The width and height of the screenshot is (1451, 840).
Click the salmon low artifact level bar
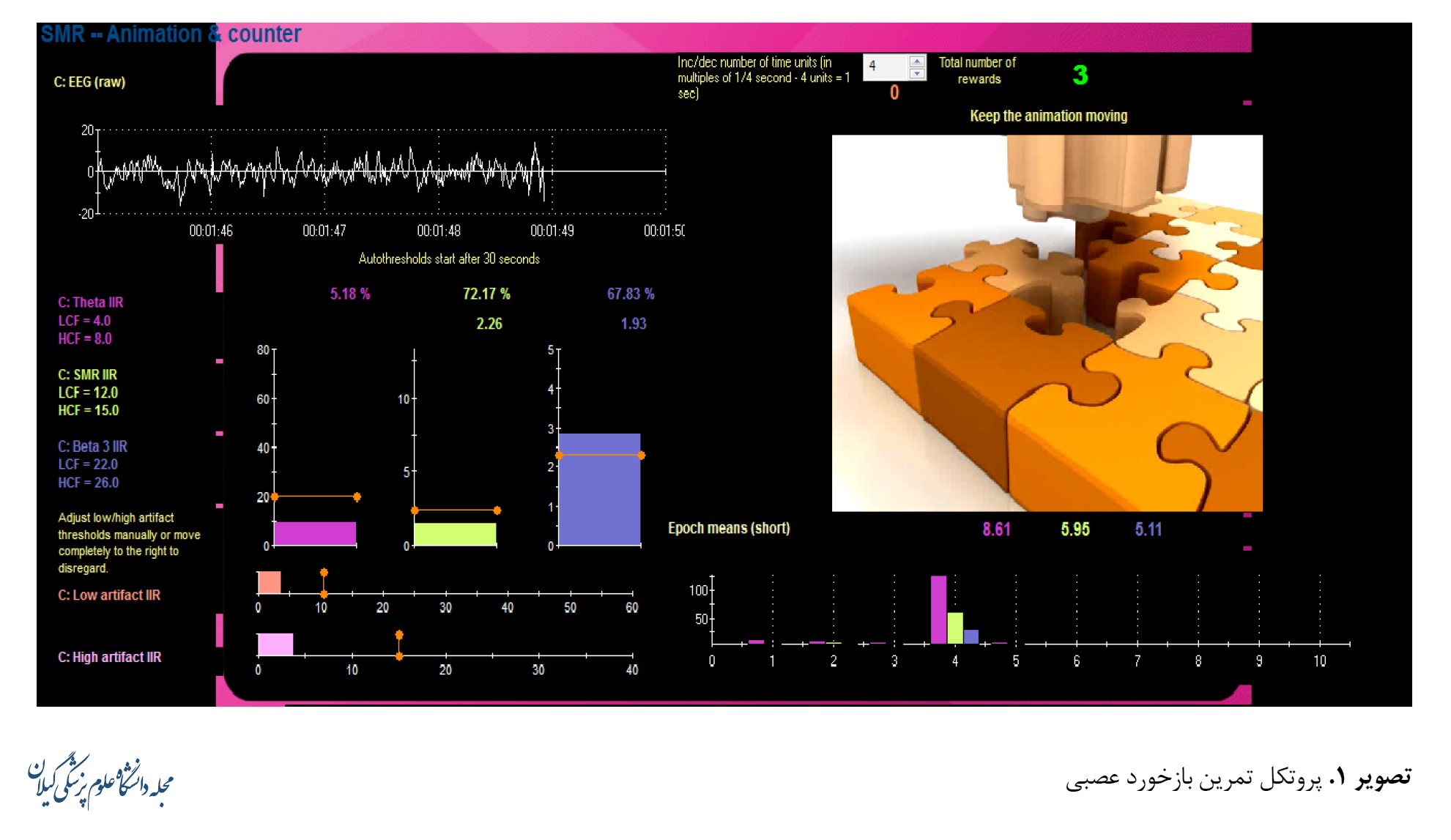point(269,582)
